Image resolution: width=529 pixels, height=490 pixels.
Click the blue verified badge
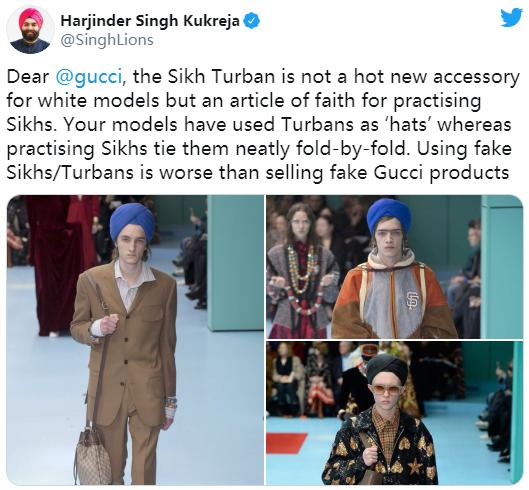(x=251, y=21)
